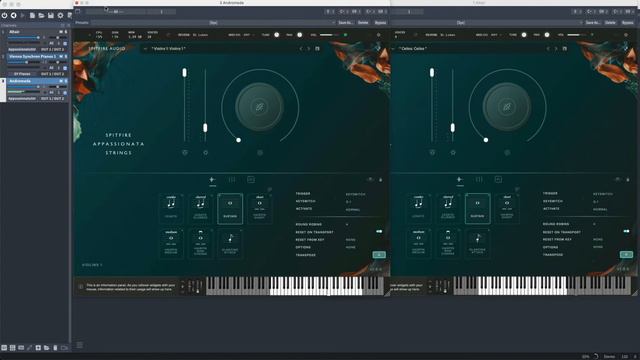Viewport: 640px width, 360px height.
Task: Open Spitfire settings gear in the Cellos plugin
Action: (626, 35)
